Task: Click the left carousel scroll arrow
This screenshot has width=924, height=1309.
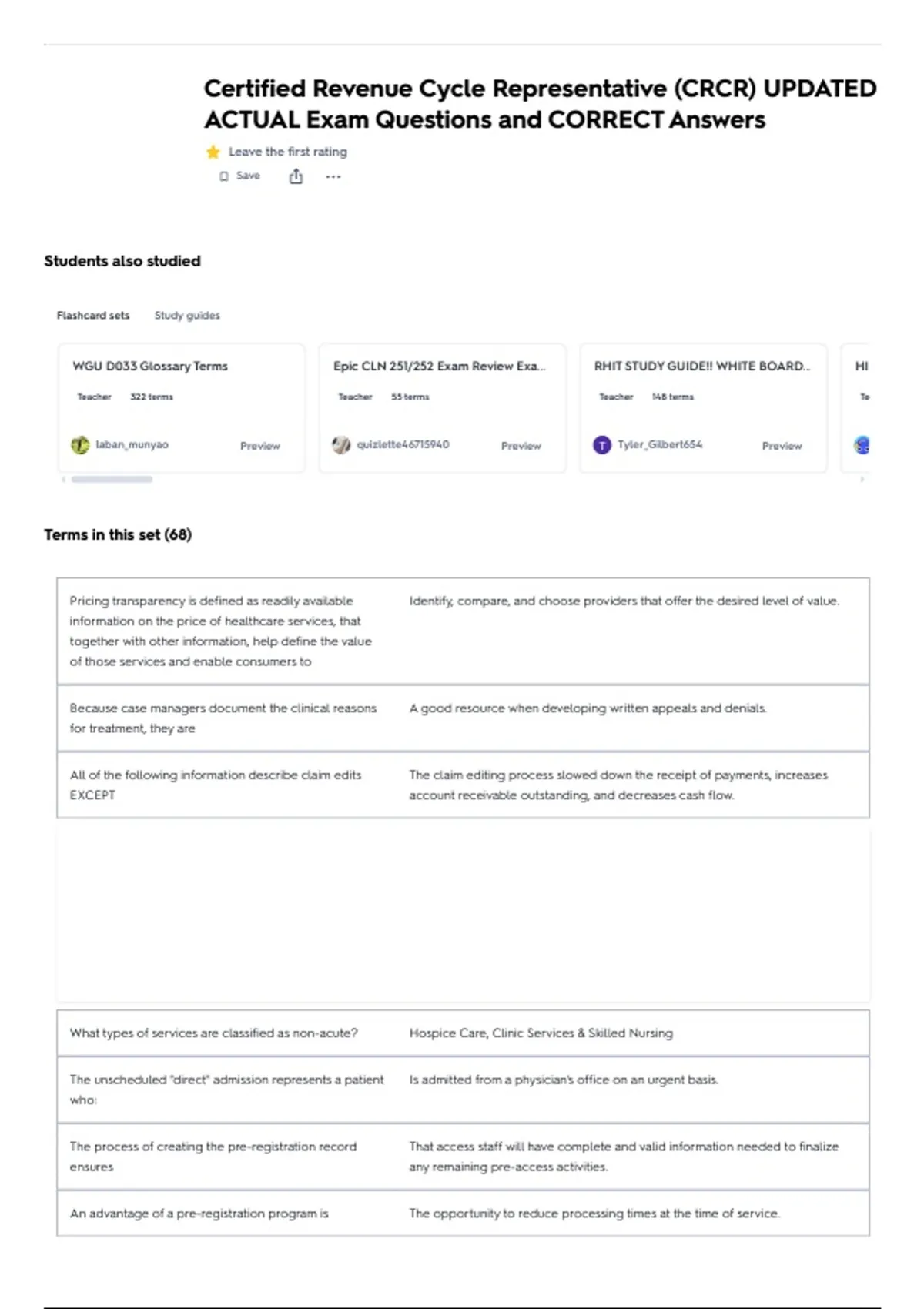Action: point(63,479)
